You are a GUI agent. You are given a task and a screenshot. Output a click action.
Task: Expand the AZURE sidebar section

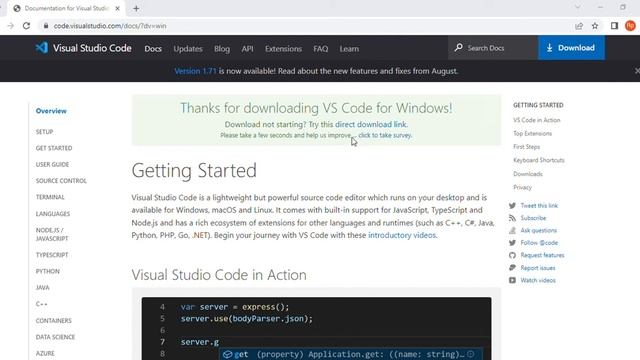tap(45, 353)
